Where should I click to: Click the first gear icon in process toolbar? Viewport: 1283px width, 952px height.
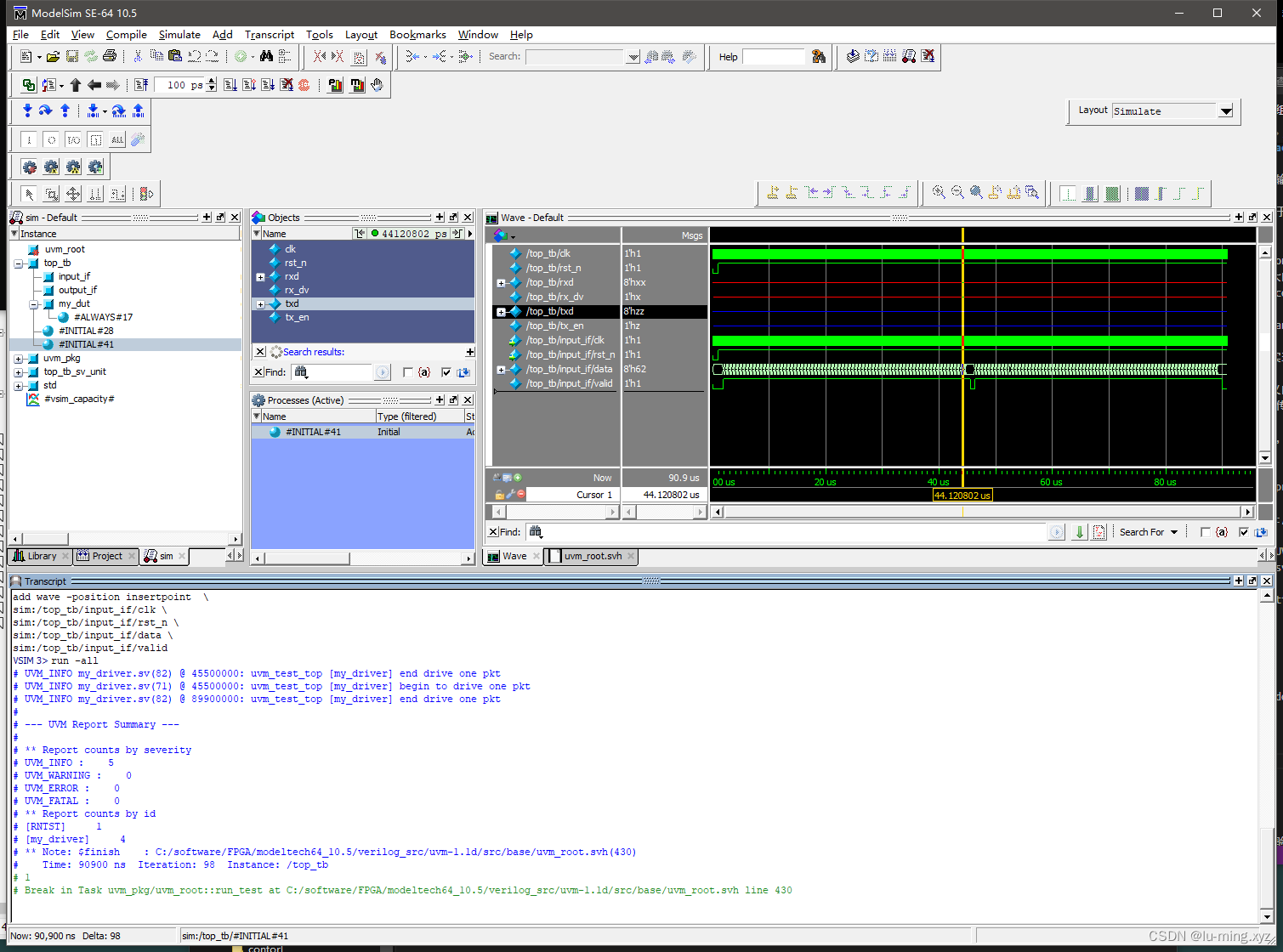click(x=30, y=167)
